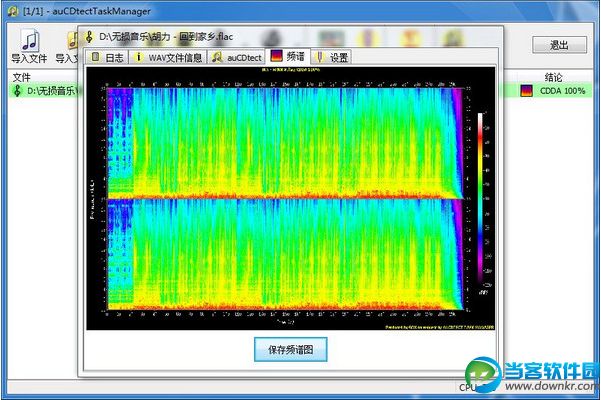Click the music icon in dialog title bar
The height and width of the screenshot is (400, 601).
89,36
